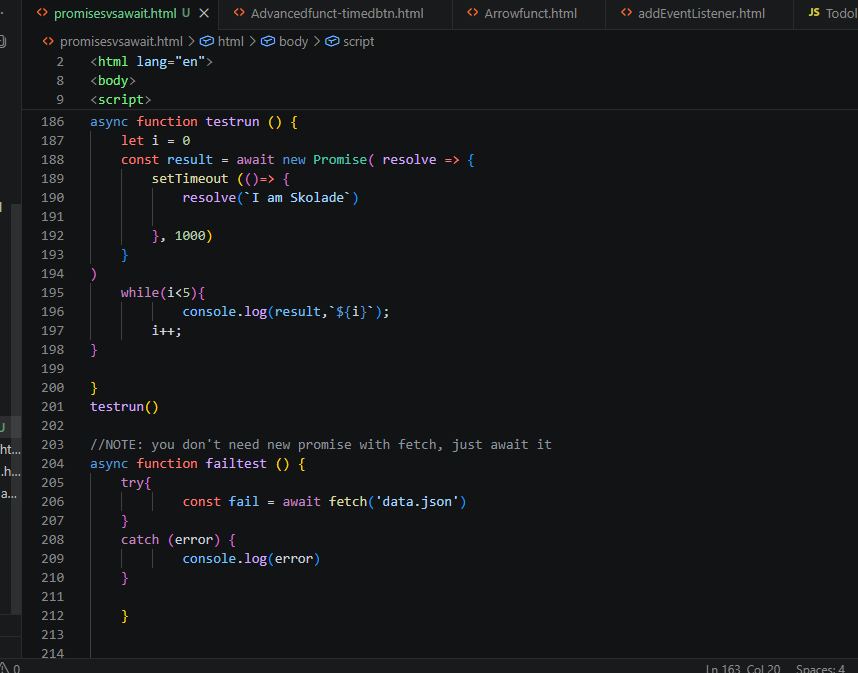Click the breadcrumb cube icon before script
This screenshot has width=858, height=673.
tap(332, 42)
